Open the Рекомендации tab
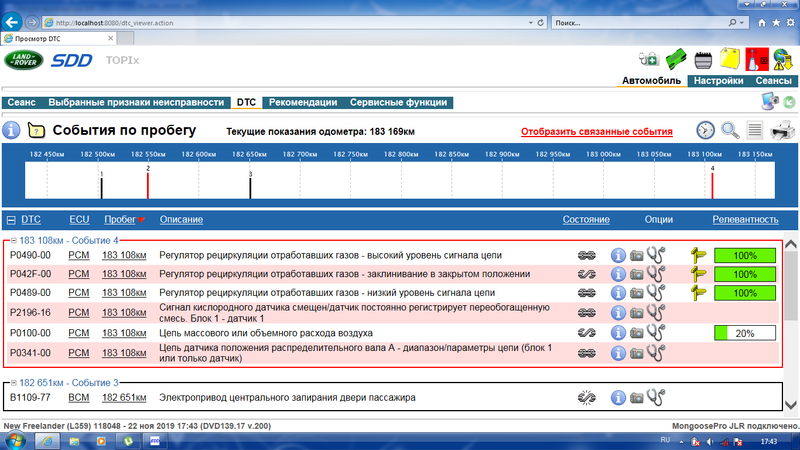This screenshot has width=800, height=450. click(303, 103)
